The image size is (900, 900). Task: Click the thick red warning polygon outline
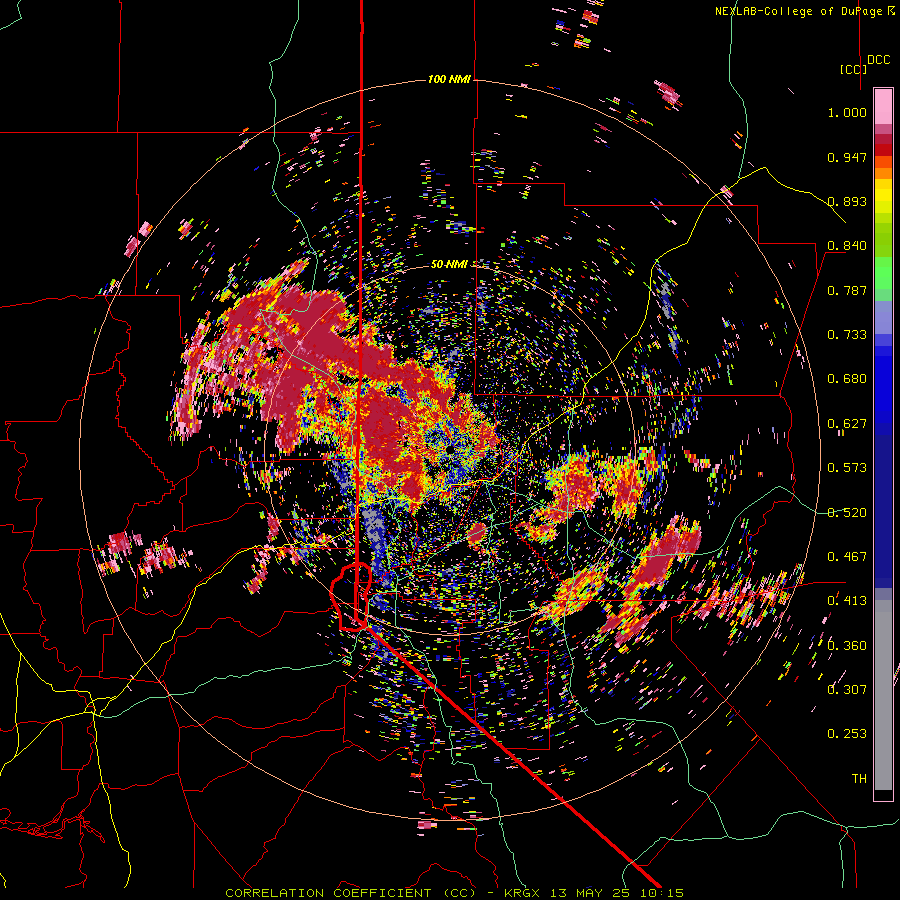(351, 597)
